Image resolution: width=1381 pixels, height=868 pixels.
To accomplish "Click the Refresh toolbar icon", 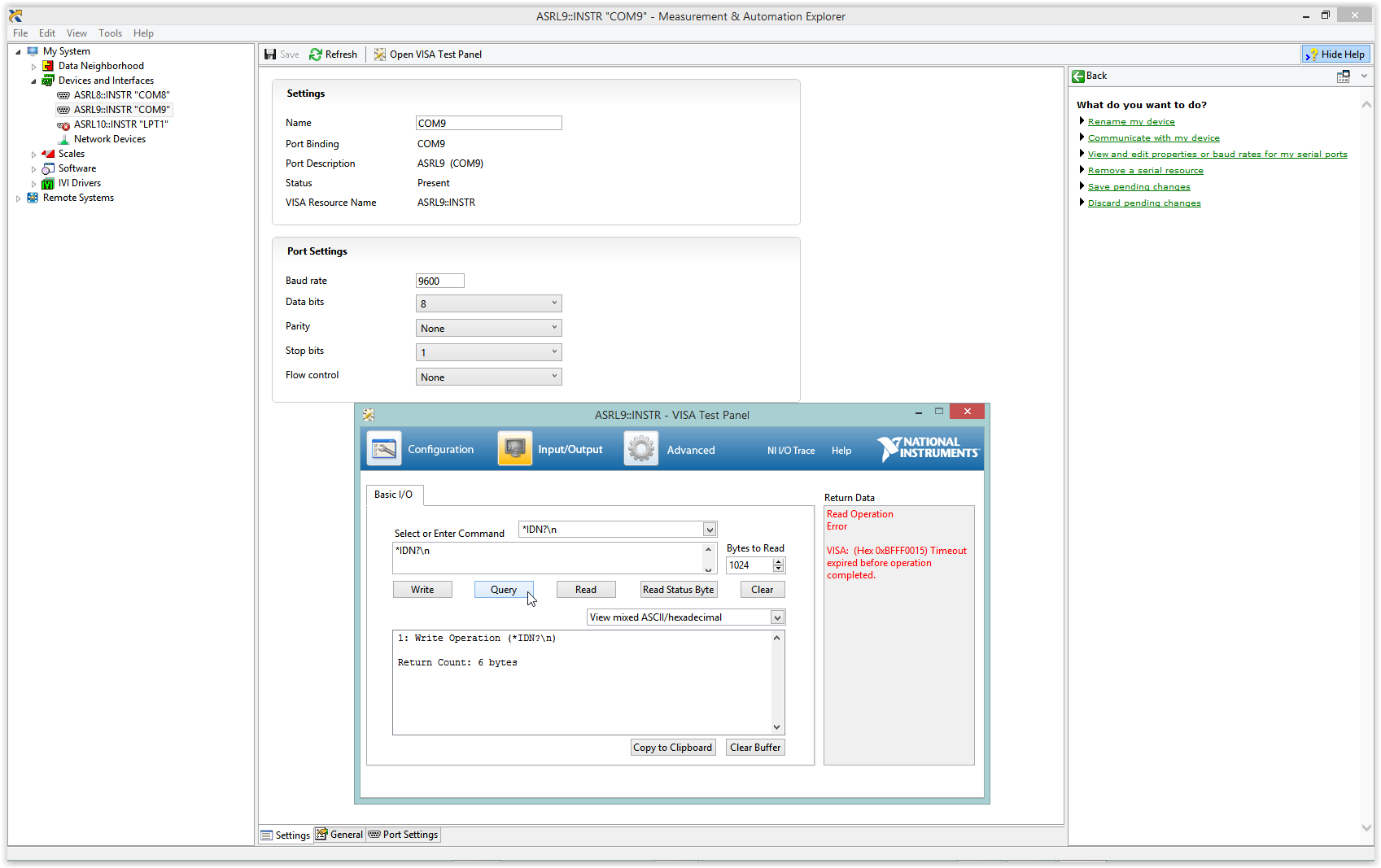I will 316,55.
